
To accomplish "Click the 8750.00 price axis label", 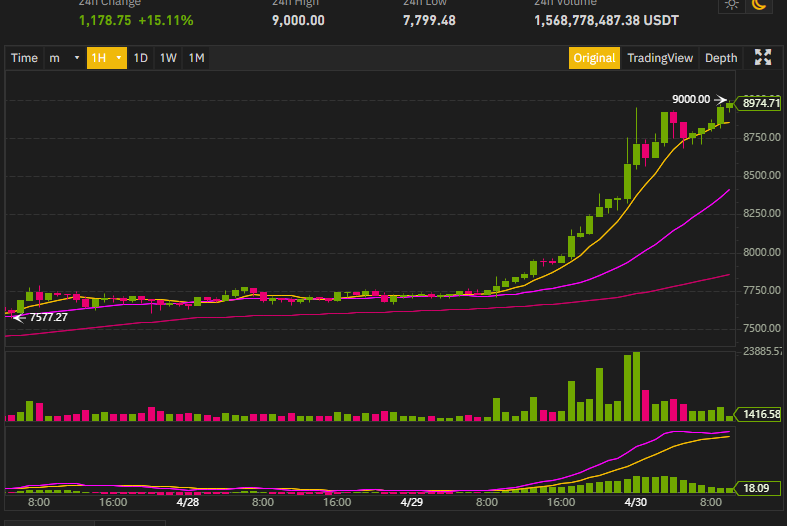I will [x=761, y=137].
